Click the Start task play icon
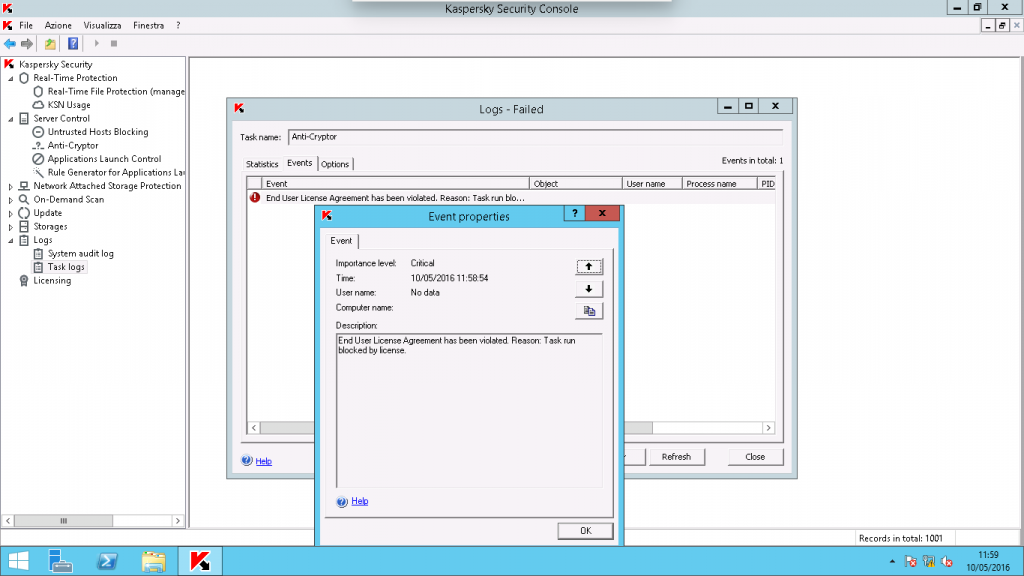This screenshot has width=1024, height=576. tap(97, 44)
